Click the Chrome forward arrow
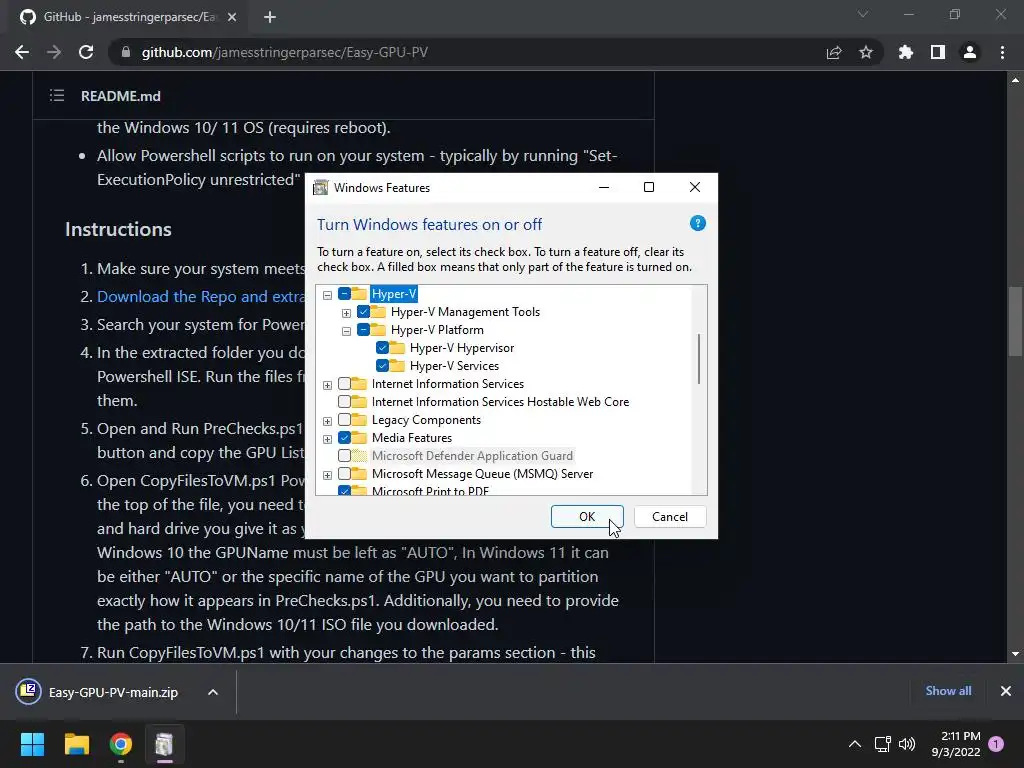 click(54, 52)
